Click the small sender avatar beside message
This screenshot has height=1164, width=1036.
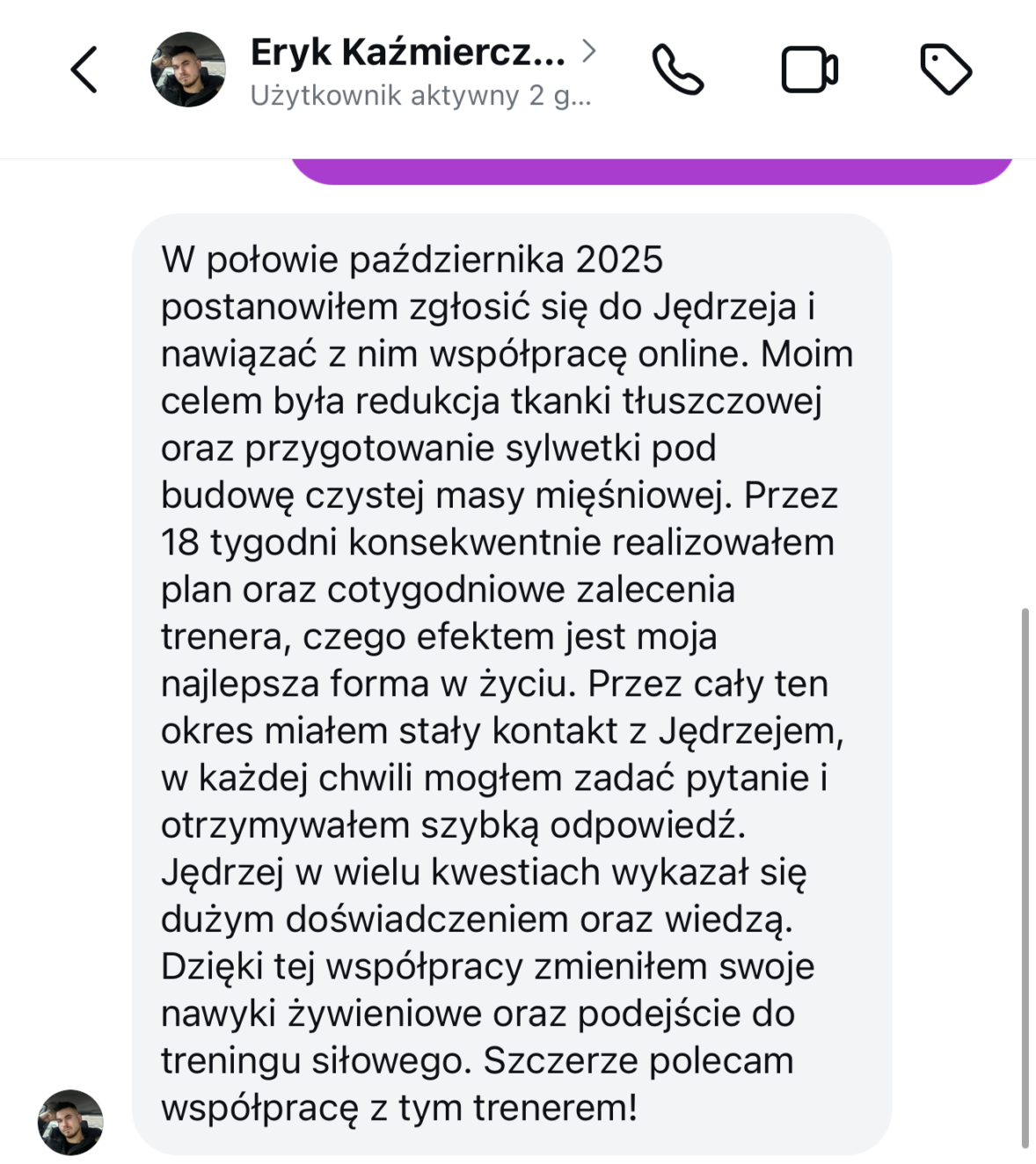70,1122
